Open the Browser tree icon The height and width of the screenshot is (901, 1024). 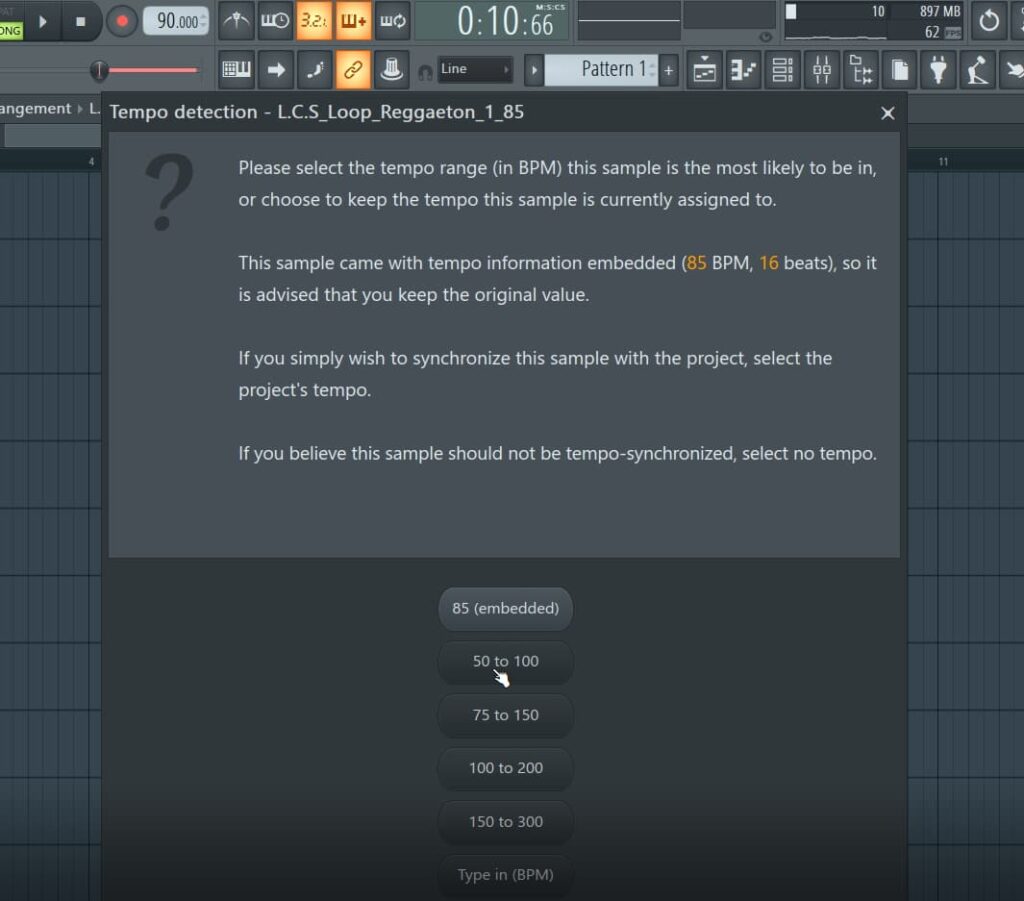click(x=860, y=70)
